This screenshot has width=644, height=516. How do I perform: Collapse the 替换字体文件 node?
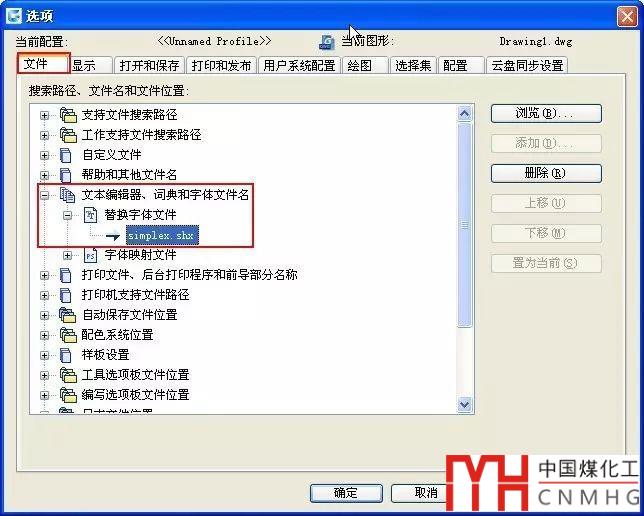tap(67, 215)
